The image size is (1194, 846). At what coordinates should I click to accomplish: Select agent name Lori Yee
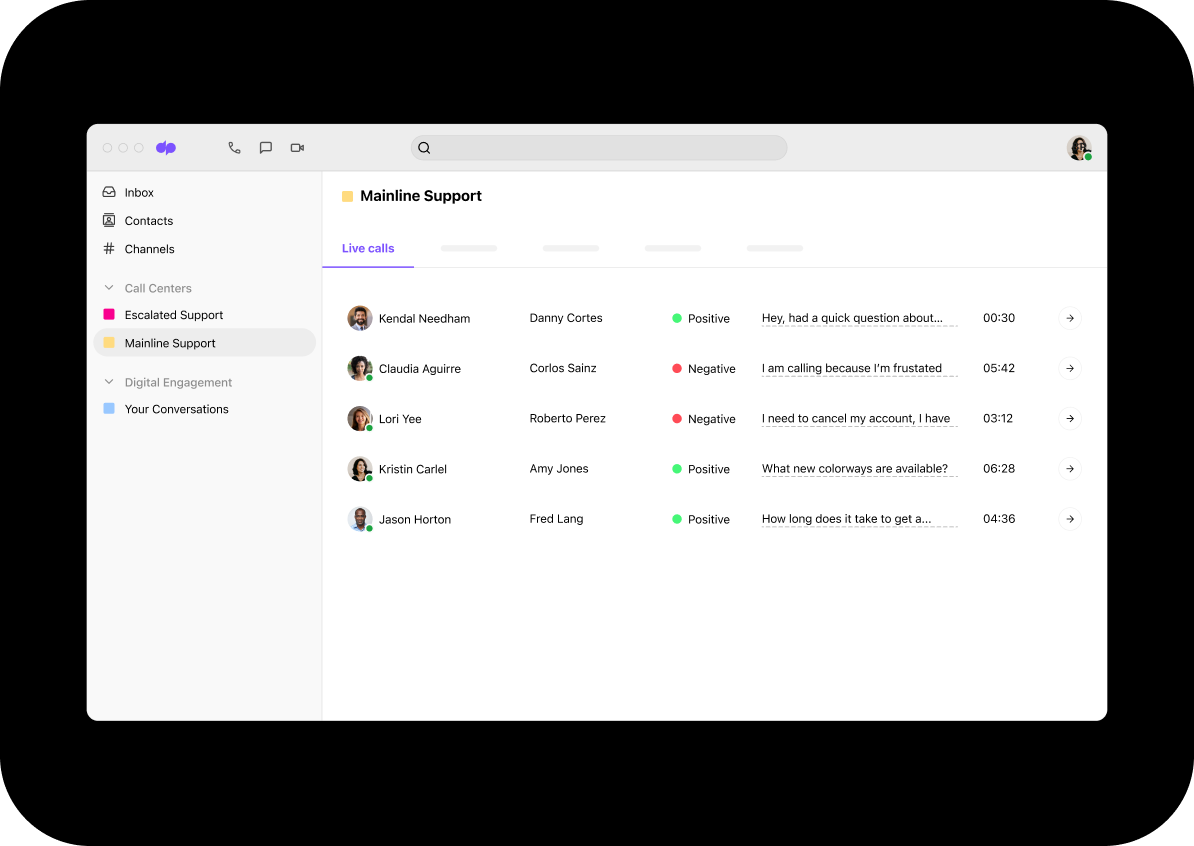tap(400, 419)
